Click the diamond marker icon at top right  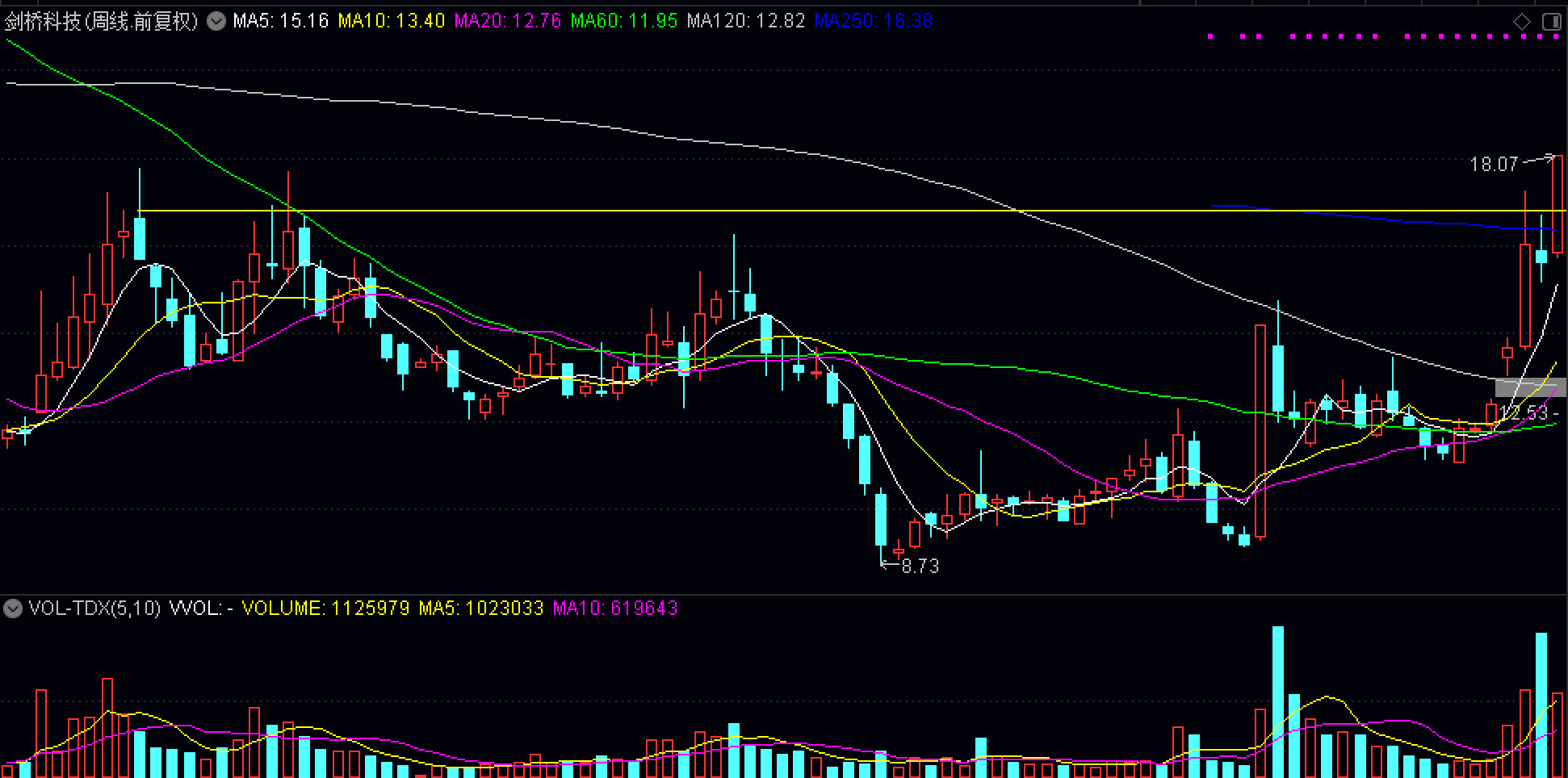[1521, 22]
